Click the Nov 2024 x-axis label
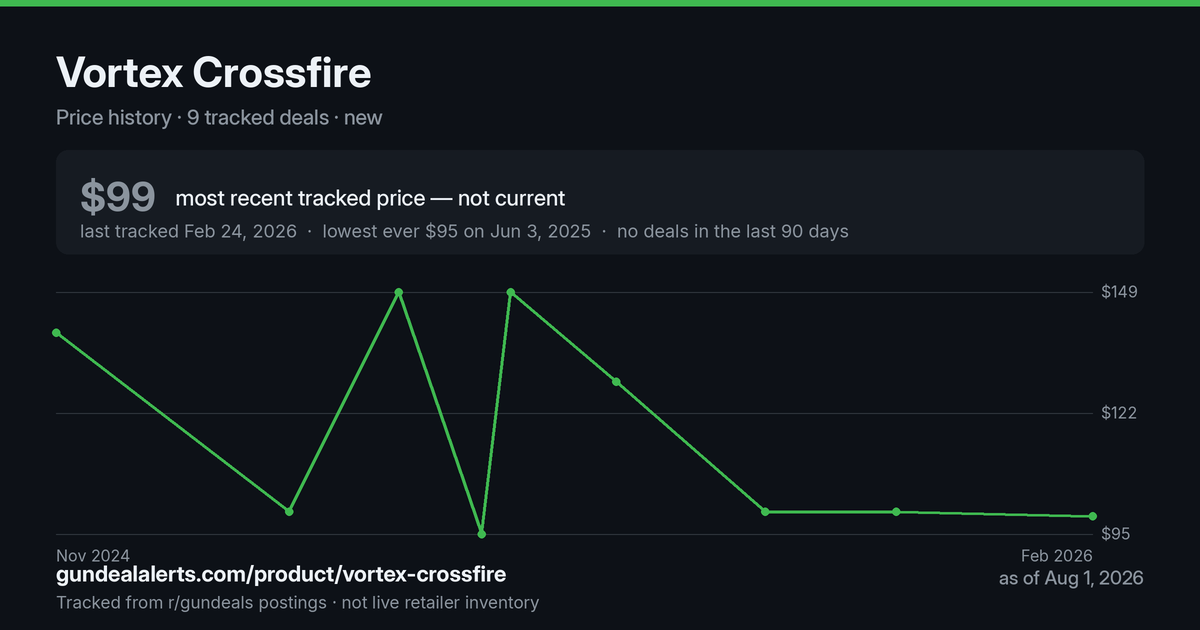The width and height of the screenshot is (1200, 630). pyautogui.click(x=93, y=555)
